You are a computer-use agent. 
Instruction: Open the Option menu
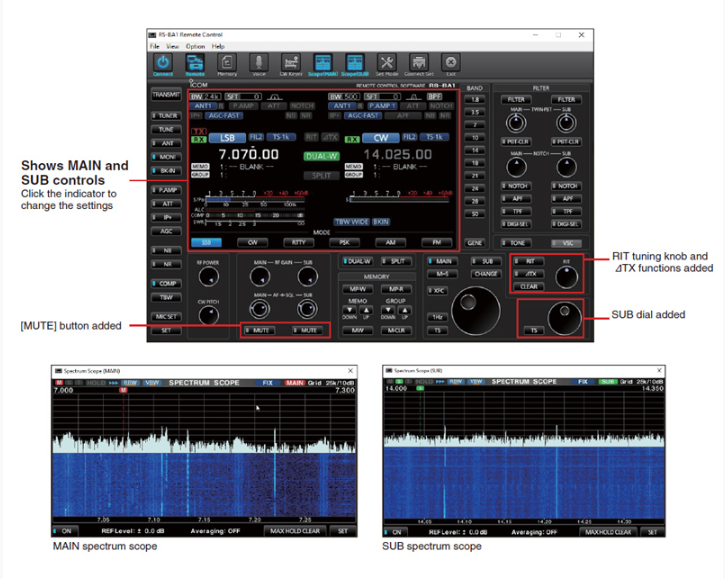[195, 46]
